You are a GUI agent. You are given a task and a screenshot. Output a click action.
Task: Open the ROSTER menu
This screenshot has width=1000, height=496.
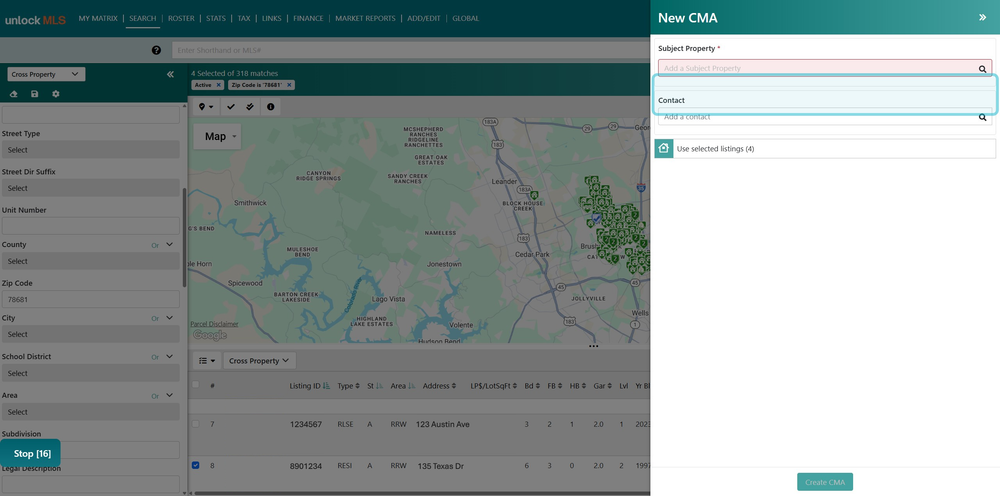[x=181, y=18]
